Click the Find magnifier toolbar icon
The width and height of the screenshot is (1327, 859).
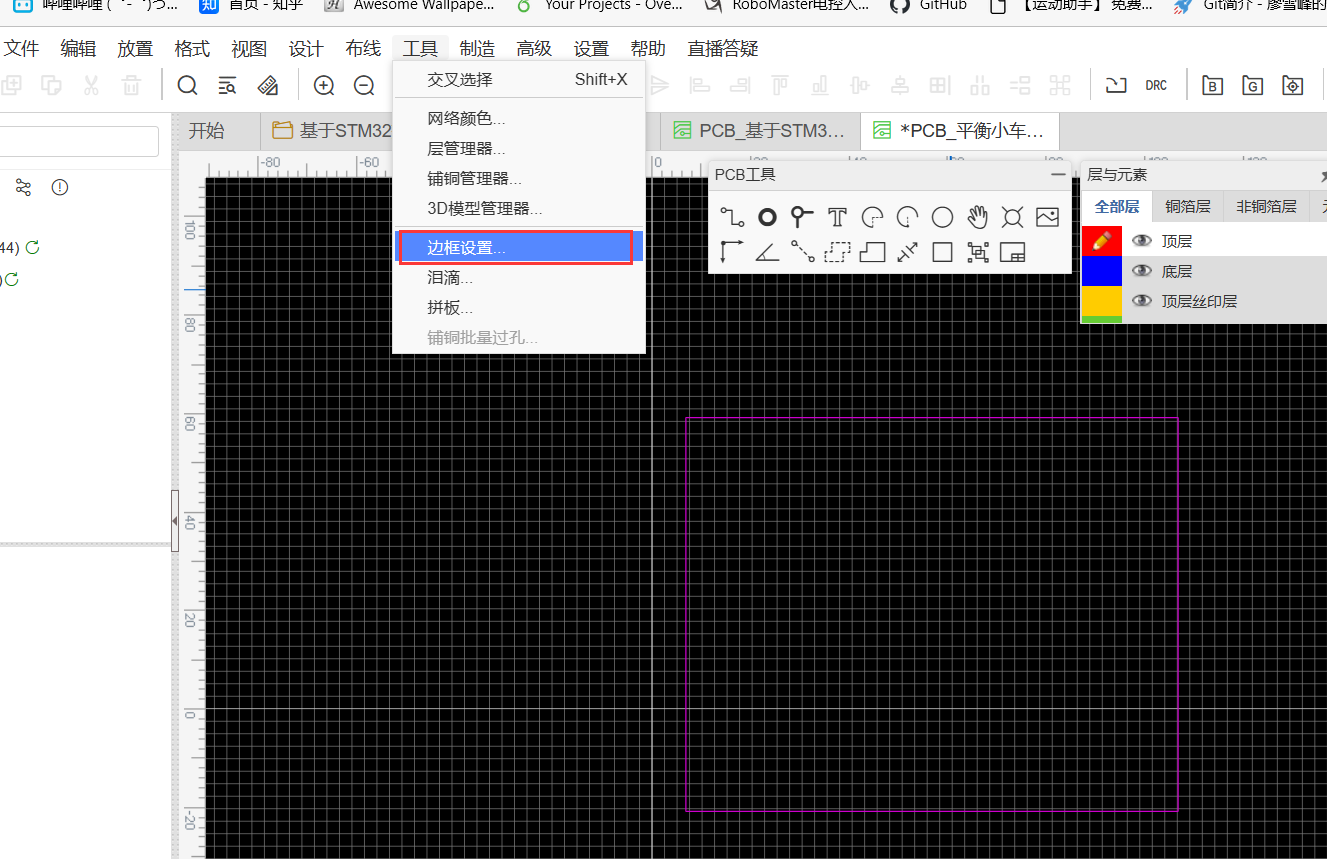(x=187, y=85)
